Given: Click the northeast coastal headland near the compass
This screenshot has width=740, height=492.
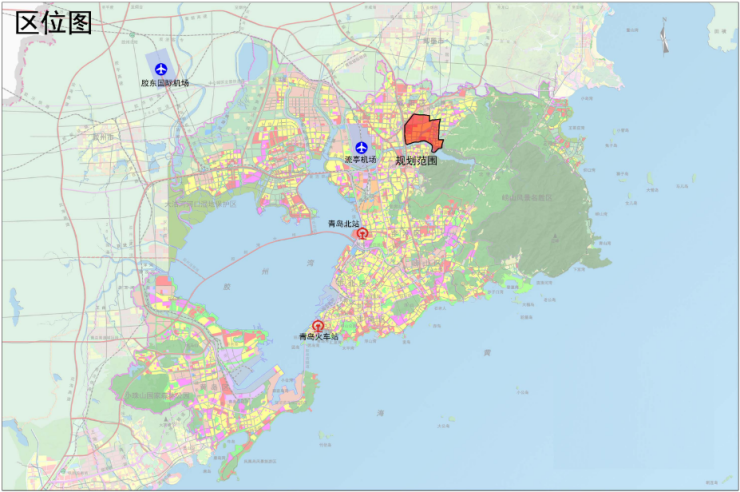Looking at the screenshot, I should [620, 60].
